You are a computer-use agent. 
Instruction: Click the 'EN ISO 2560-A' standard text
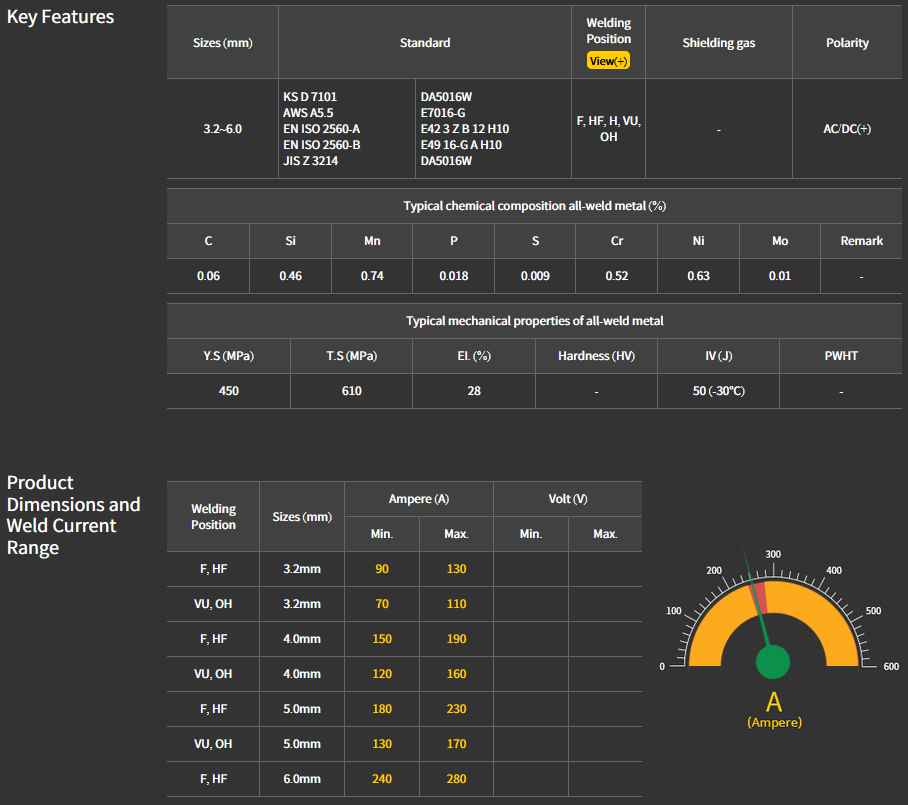322,129
